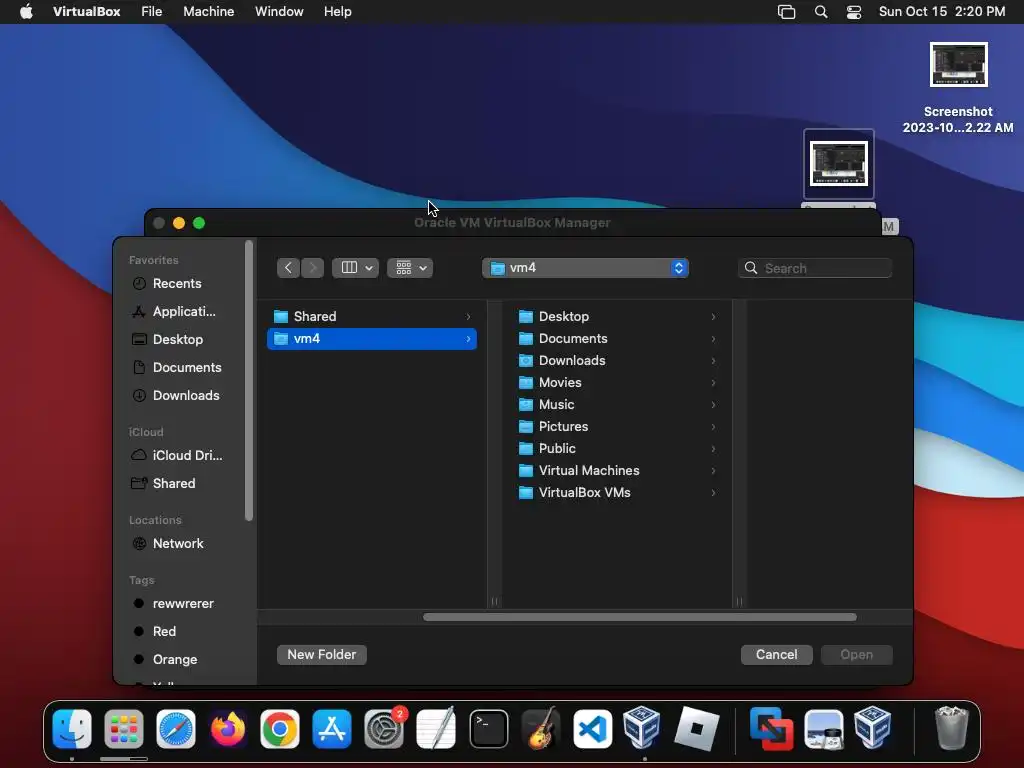The height and width of the screenshot is (768, 1024).
Task: Launch Safari from the dock
Action: (176, 729)
